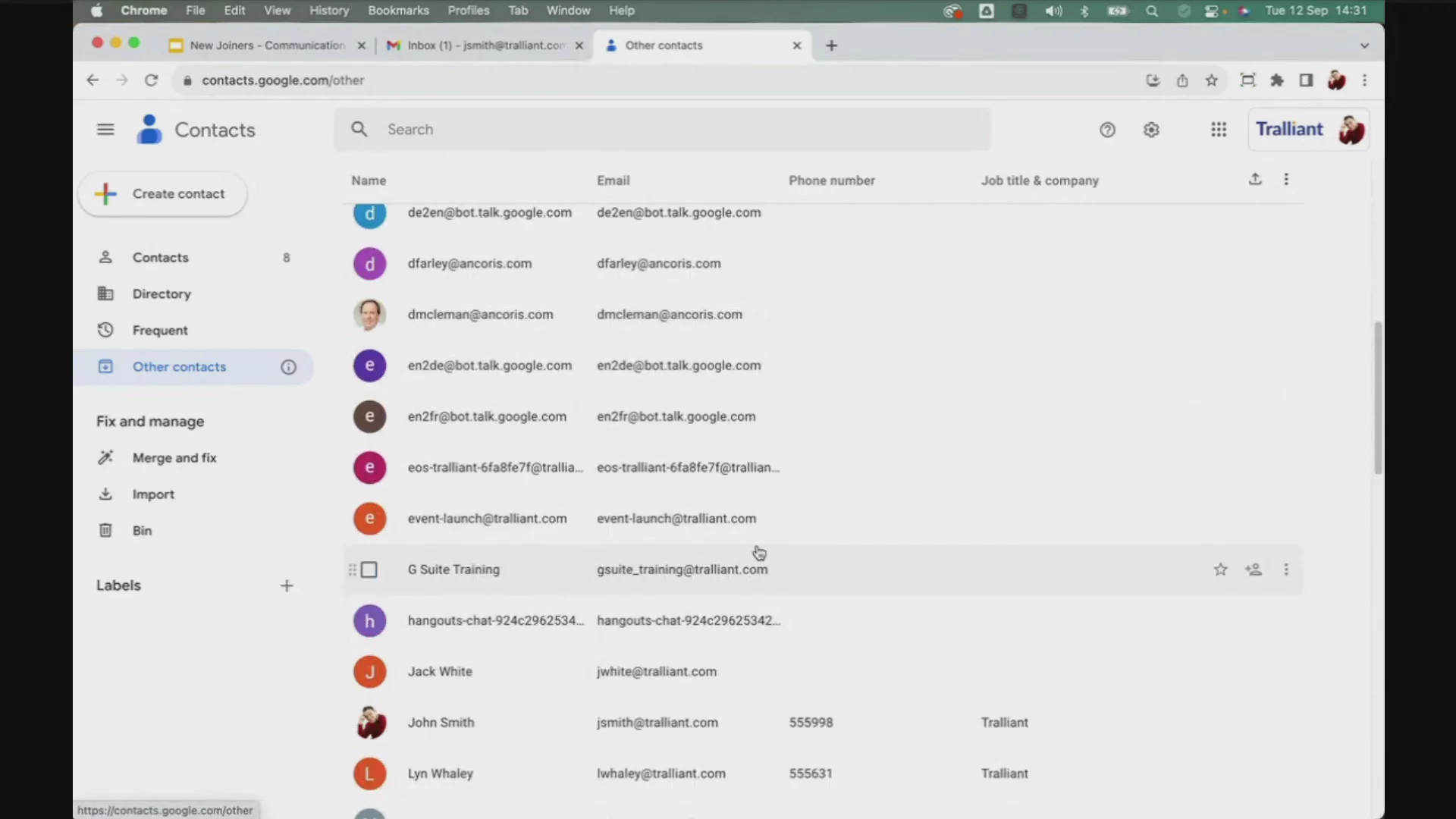Open the Jack White contact row
The height and width of the screenshot is (819, 1456).
coord(823,672)
